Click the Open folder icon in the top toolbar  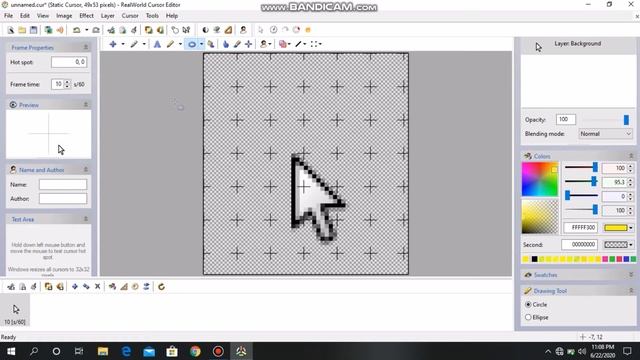click(x=22, y=30)
